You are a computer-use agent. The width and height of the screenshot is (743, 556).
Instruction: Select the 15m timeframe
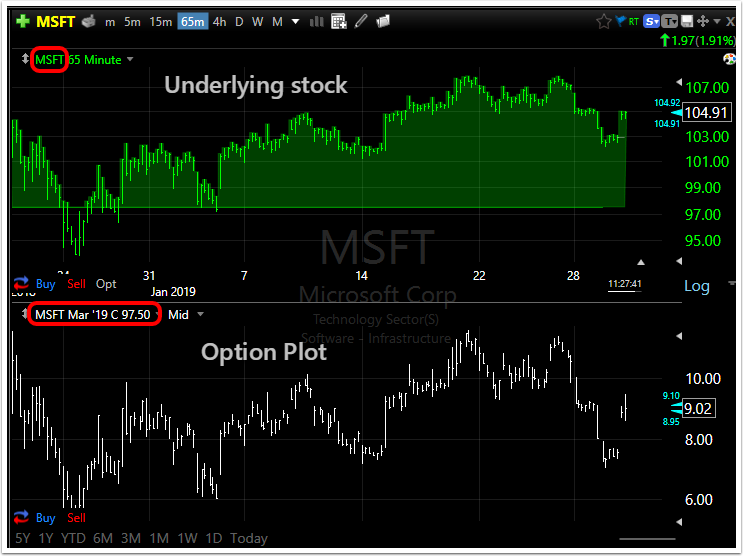point(161,22)
